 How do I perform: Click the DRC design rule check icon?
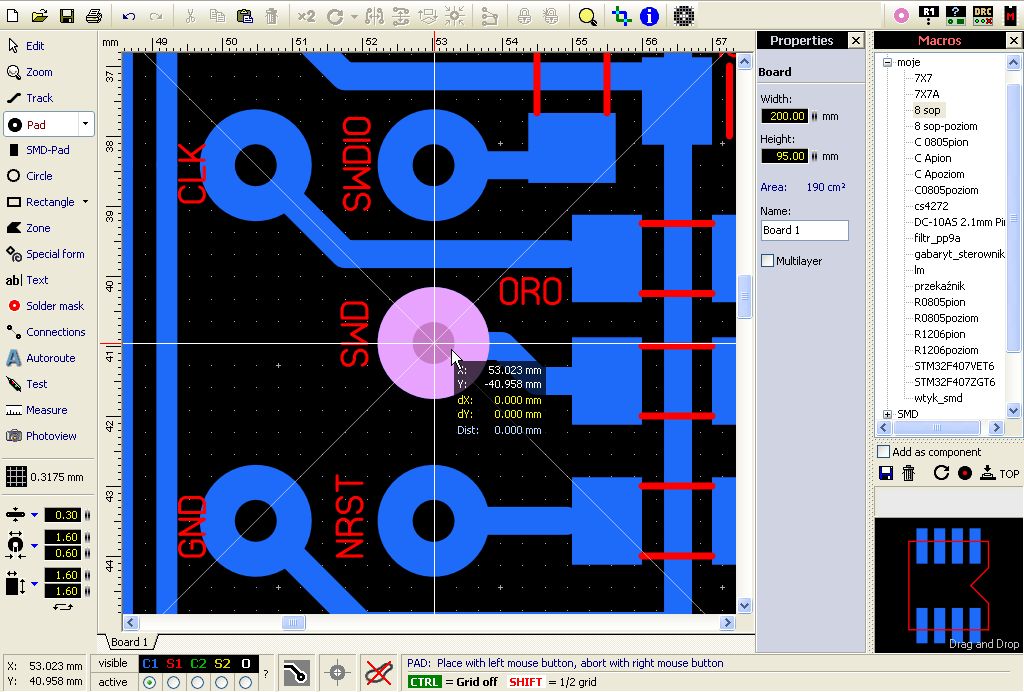click(x=983, y=15)
